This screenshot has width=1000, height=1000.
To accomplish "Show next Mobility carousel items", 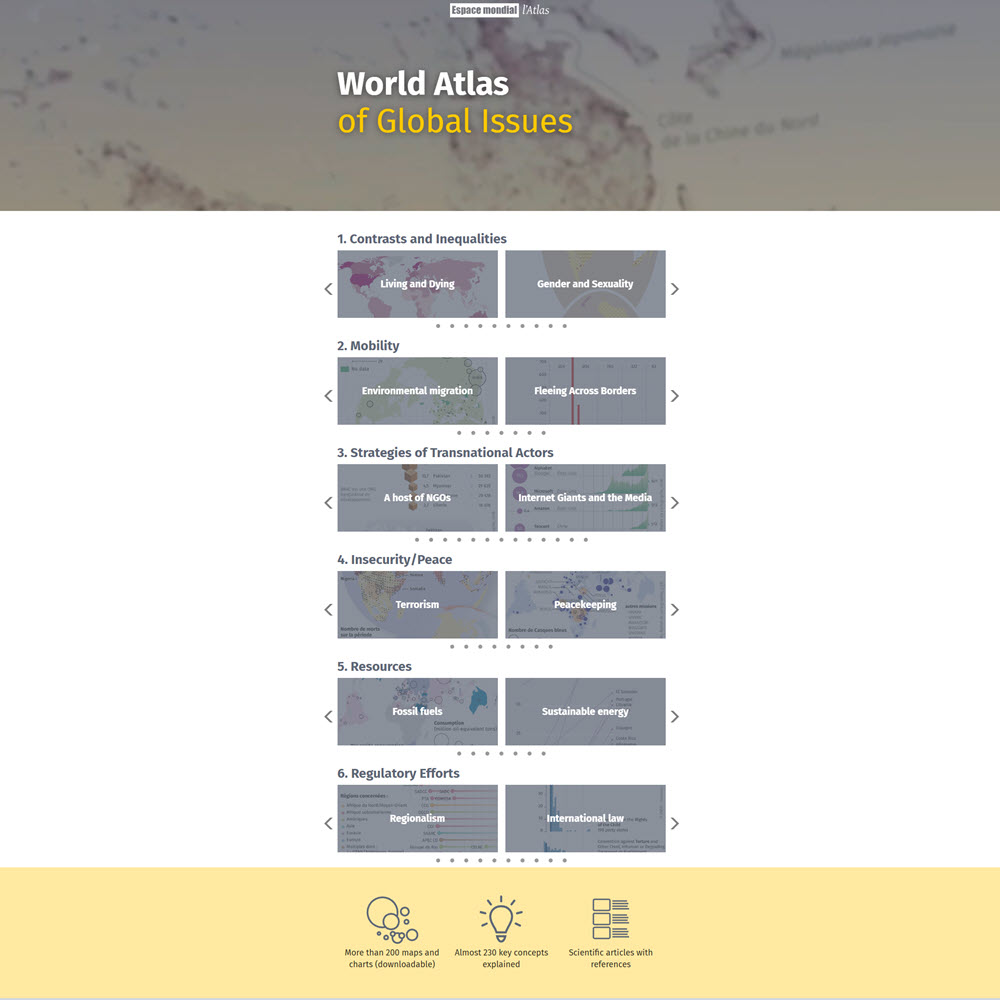I will [675, 396].
